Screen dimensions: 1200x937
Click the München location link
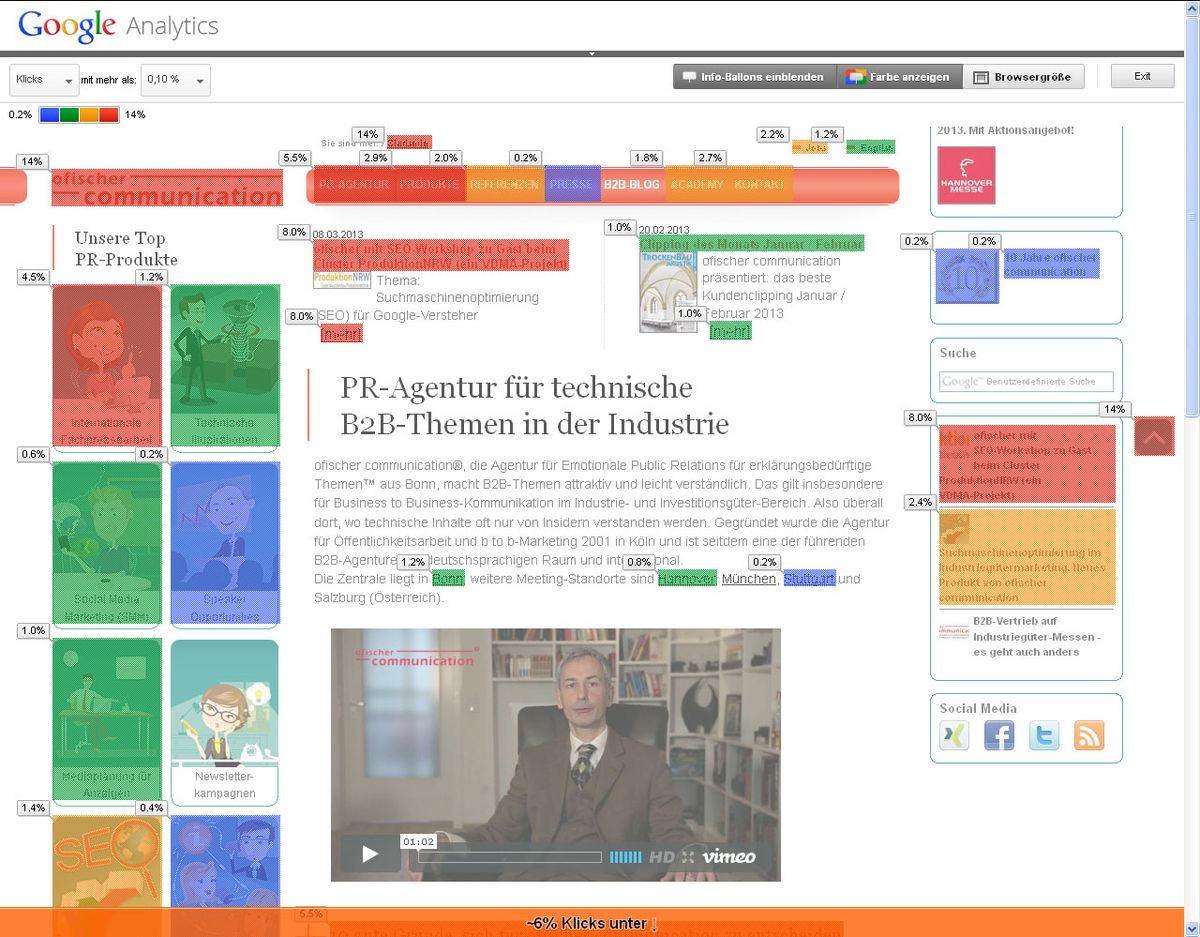tap(749, 579)
